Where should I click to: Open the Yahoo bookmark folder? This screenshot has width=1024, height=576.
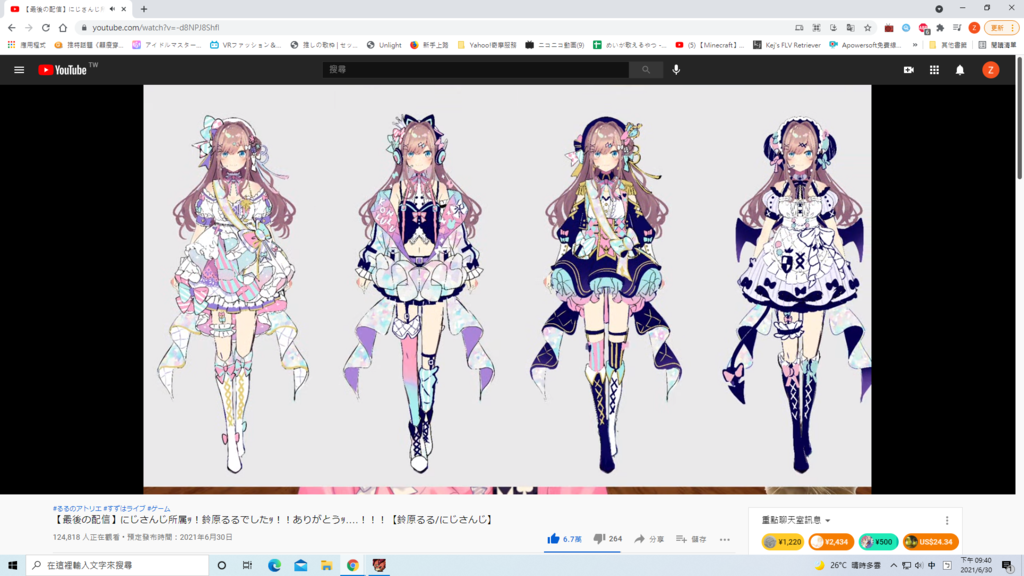(x=487, y=45)
